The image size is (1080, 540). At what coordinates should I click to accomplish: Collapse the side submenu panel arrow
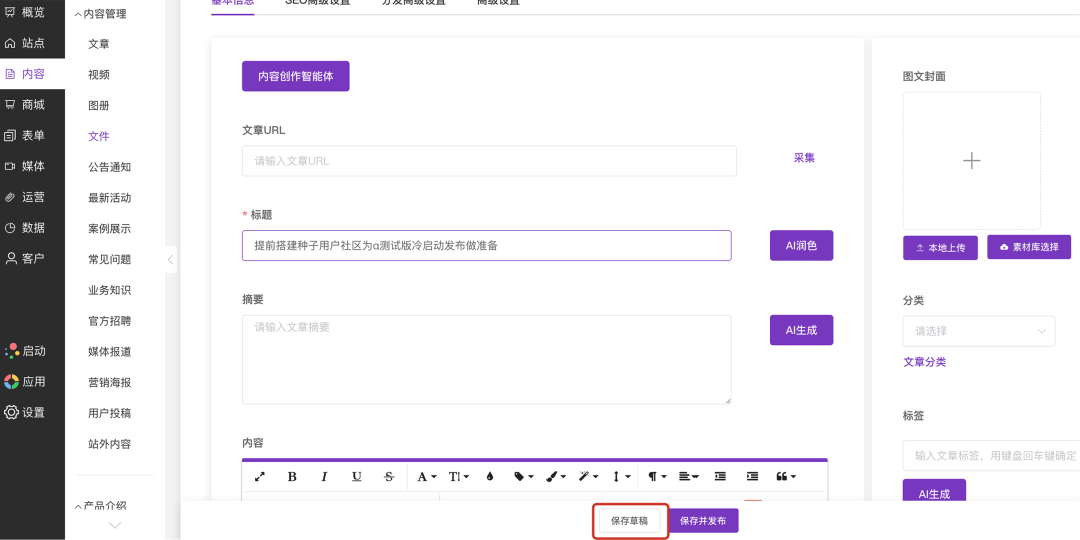(170, 260)
